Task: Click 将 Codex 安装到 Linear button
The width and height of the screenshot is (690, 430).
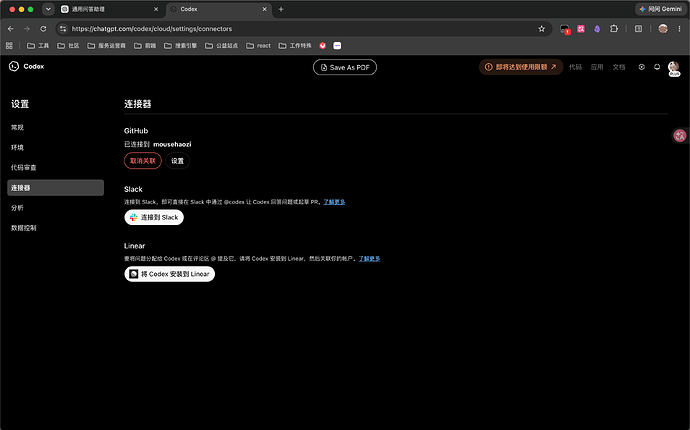Action: [169, 274]
